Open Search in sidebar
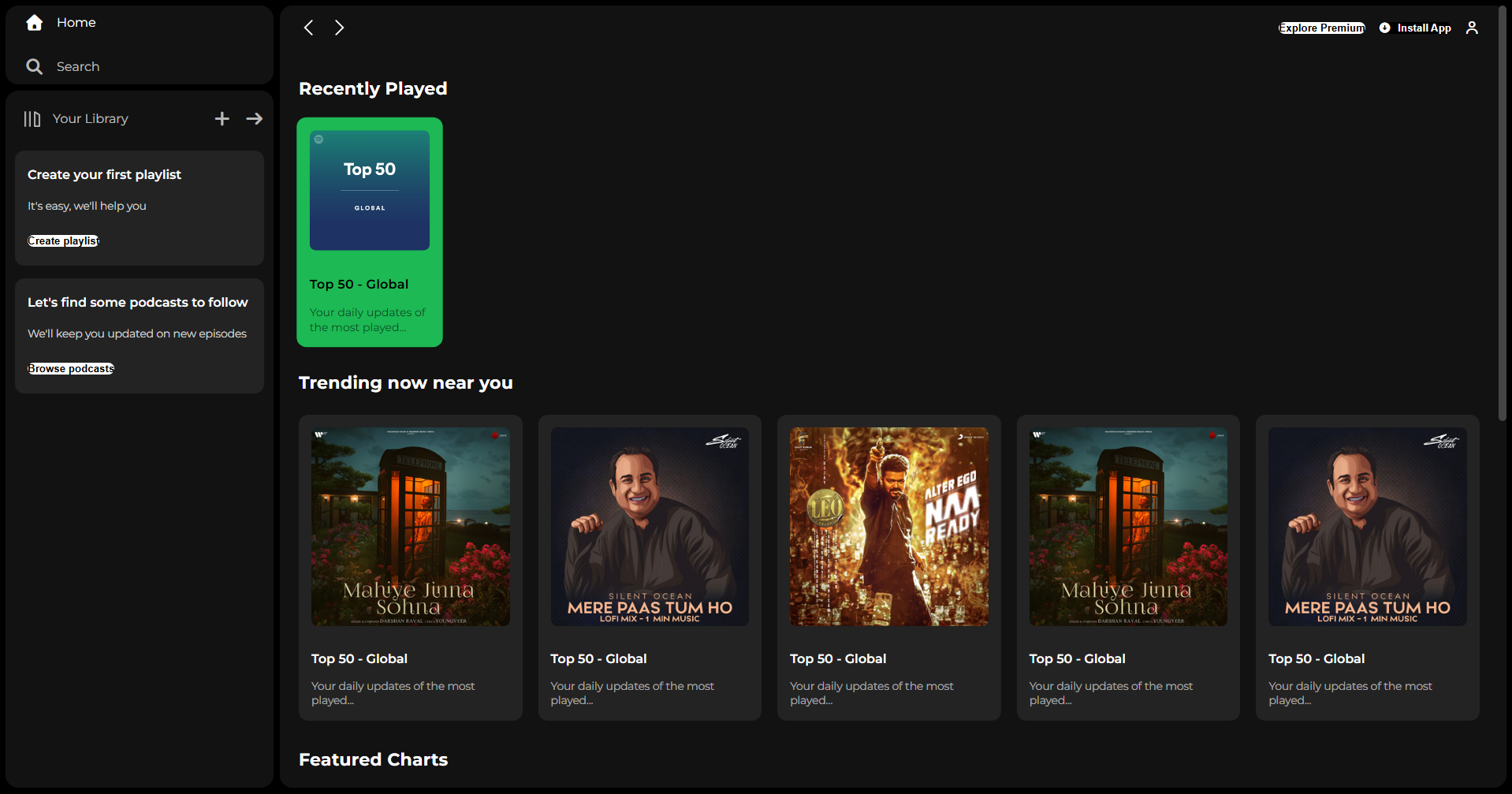 click(x=78, y=67)
